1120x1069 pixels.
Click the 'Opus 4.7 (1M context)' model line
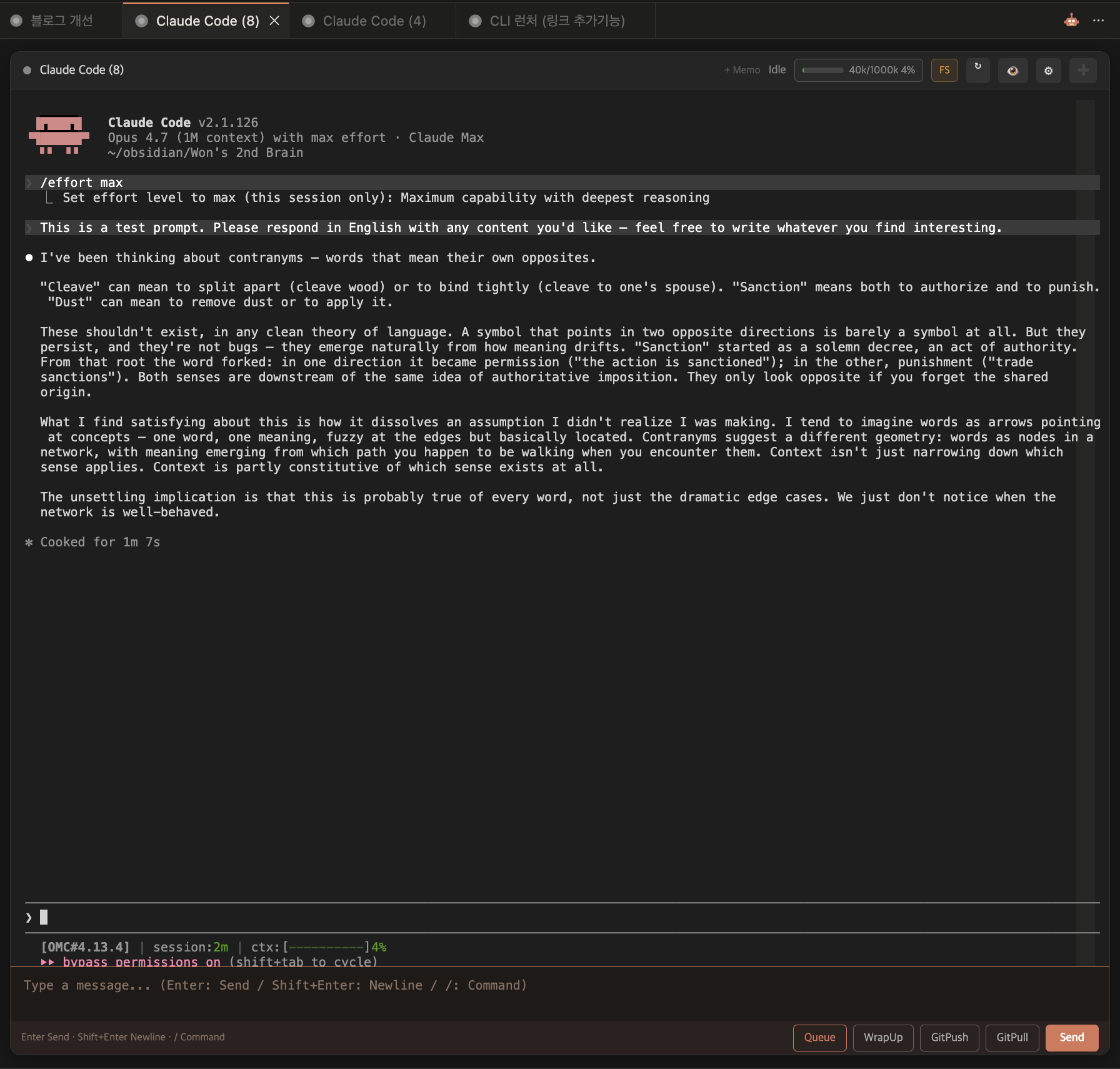tap(296, 138)
